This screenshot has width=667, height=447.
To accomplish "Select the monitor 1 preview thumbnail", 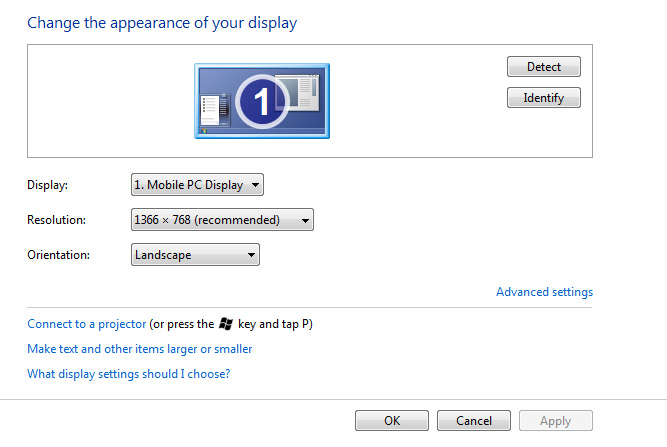I will (262, 101).
